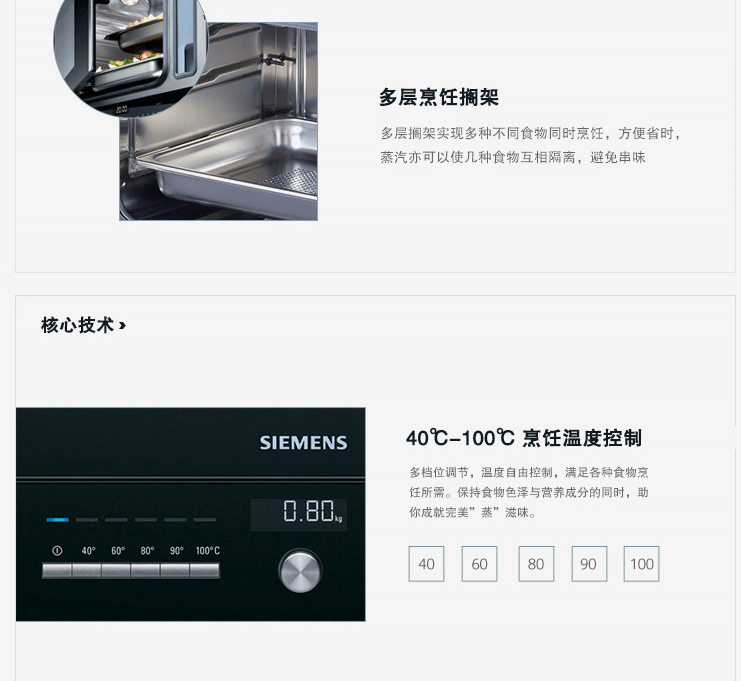
Task: Select the 80° button label on the panel
Action: [147, 551]
